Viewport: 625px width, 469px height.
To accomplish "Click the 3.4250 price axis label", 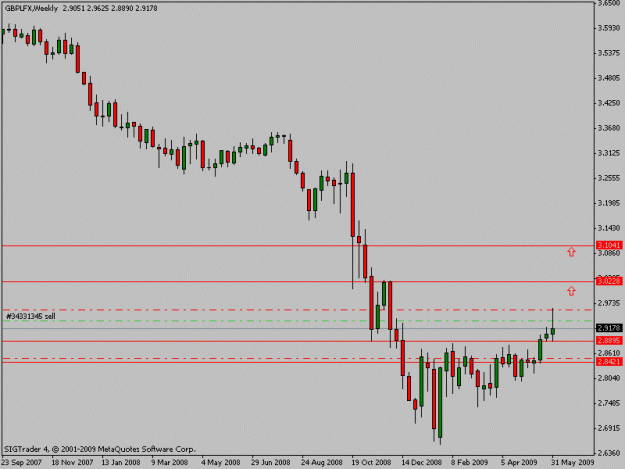I will [x=609, y=103].
